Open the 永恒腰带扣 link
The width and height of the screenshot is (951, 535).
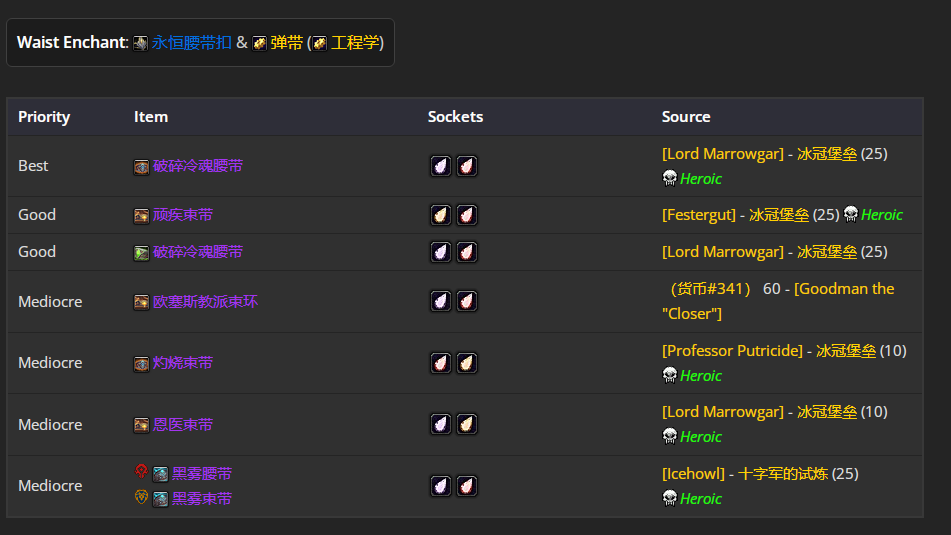tap(191, 43)
